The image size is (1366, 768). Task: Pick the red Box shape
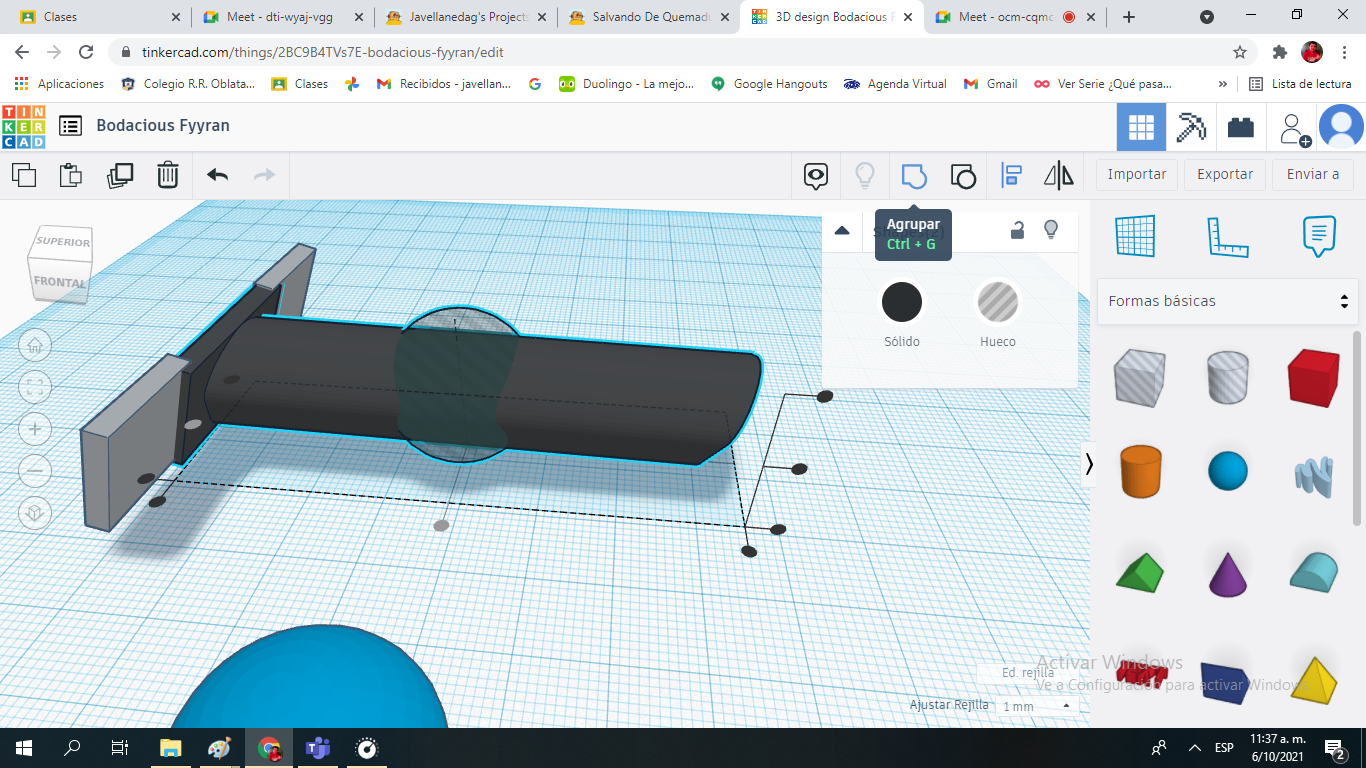tap(1313, 376)
